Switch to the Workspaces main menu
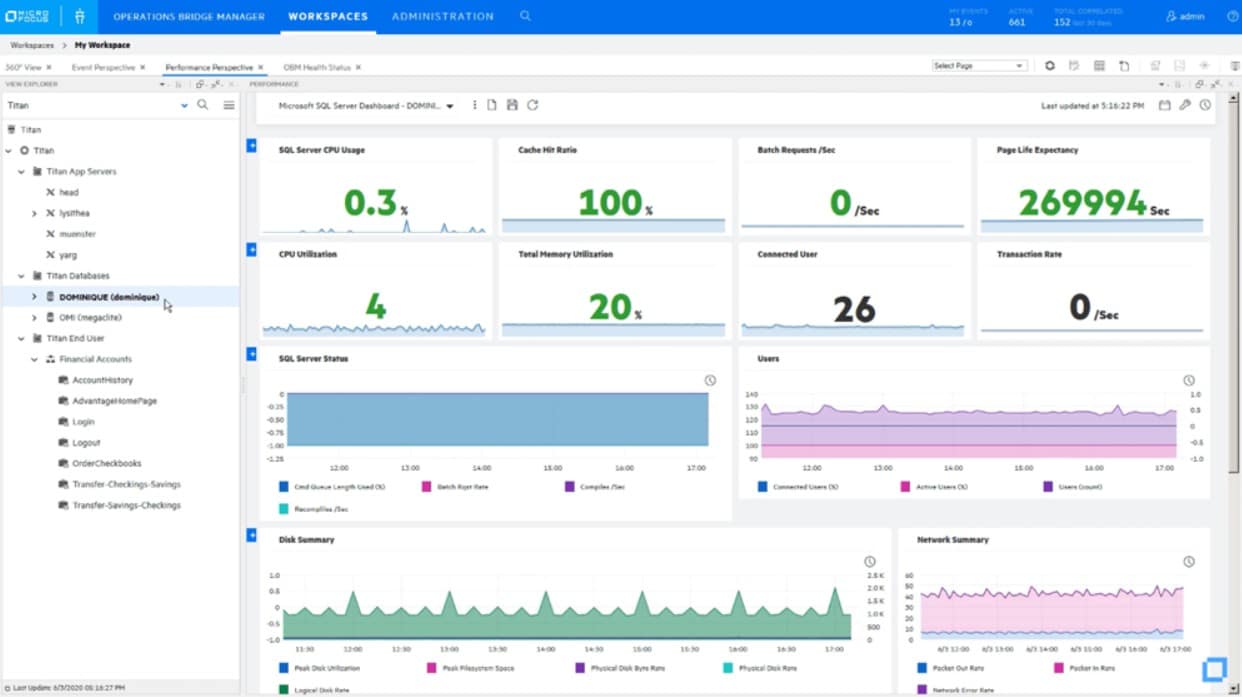 point(328,16)
